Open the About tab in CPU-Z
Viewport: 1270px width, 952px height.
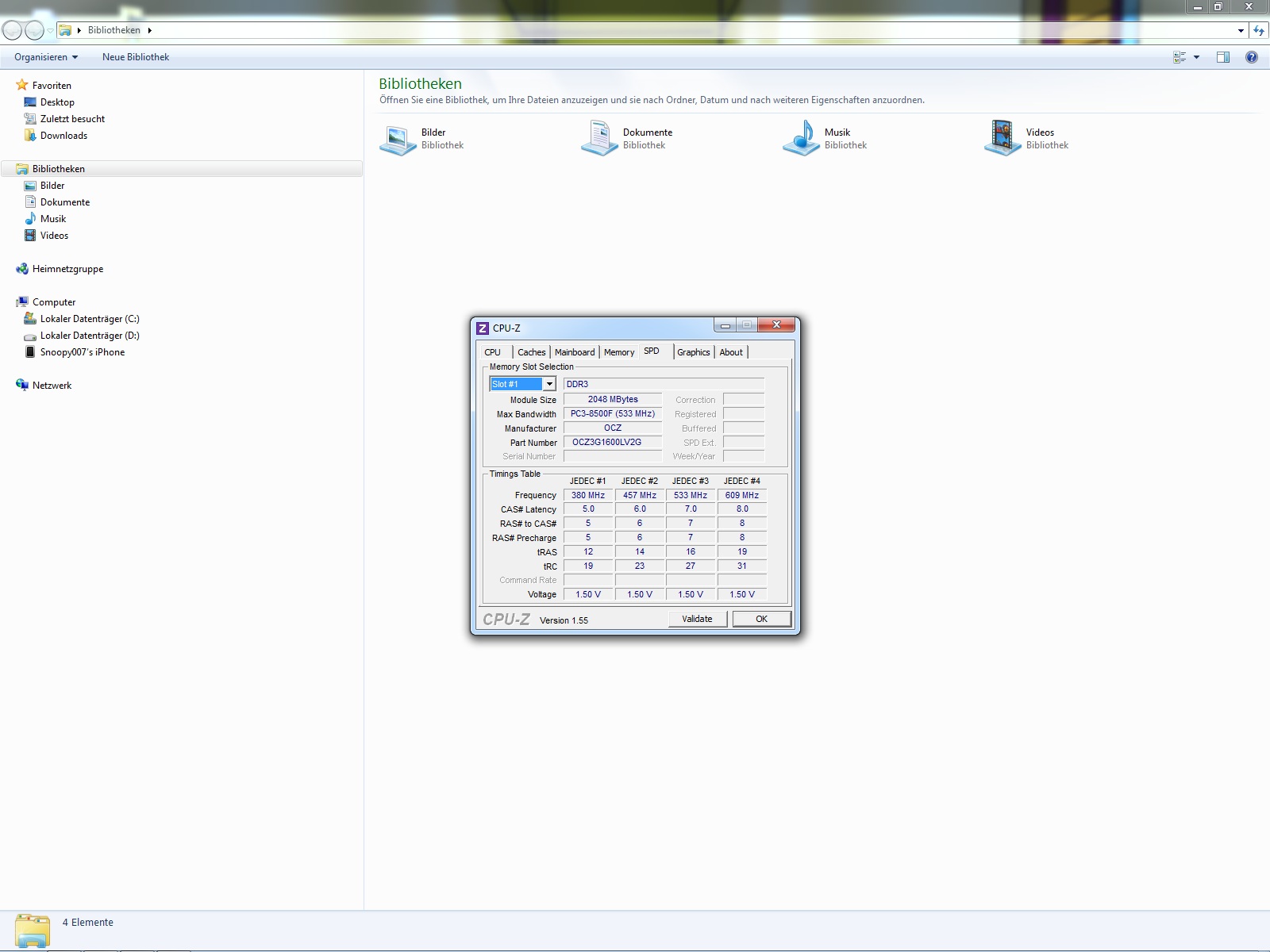point(731,352)
